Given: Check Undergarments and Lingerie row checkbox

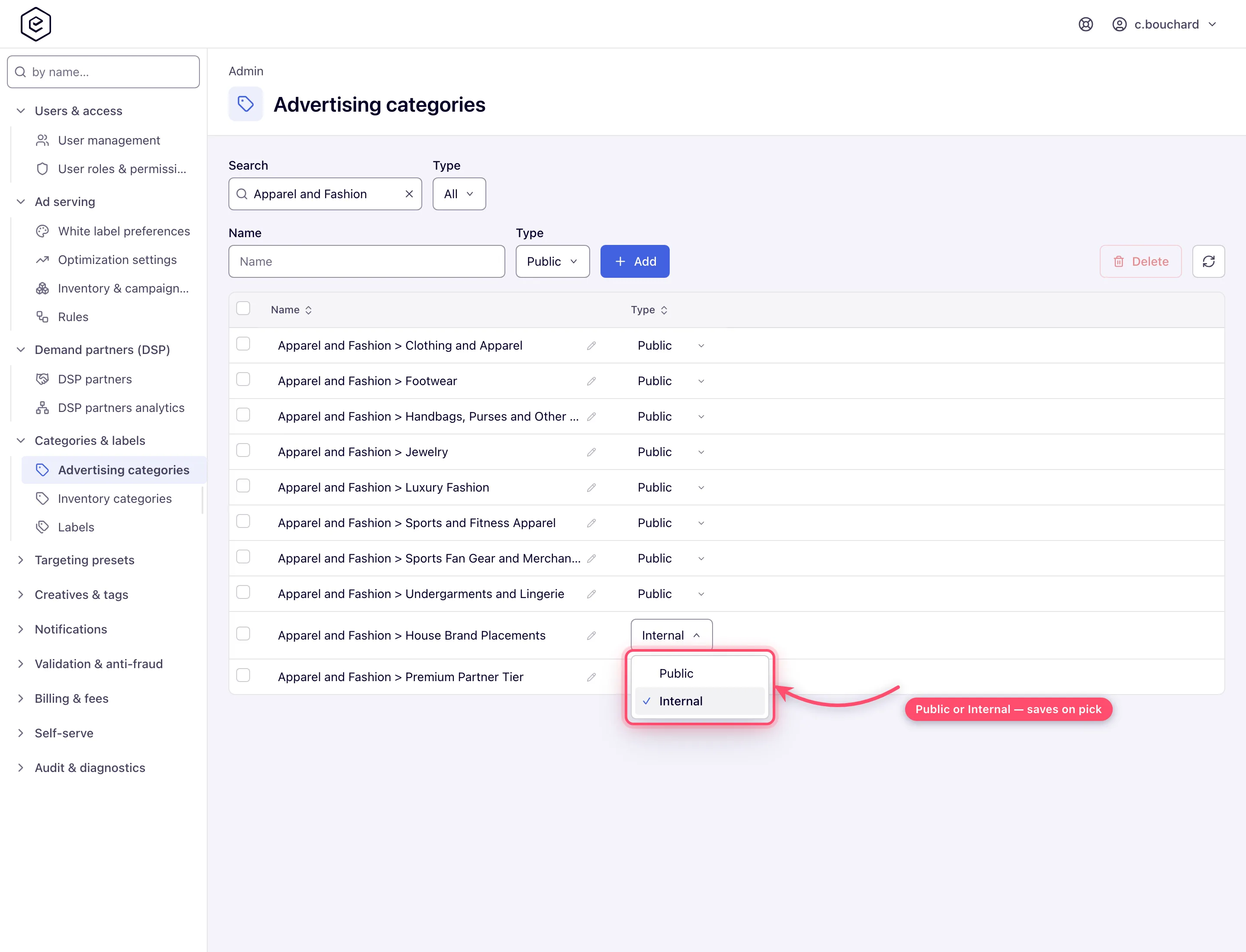Looking at the screenshot, I should (x=243, y=592).
